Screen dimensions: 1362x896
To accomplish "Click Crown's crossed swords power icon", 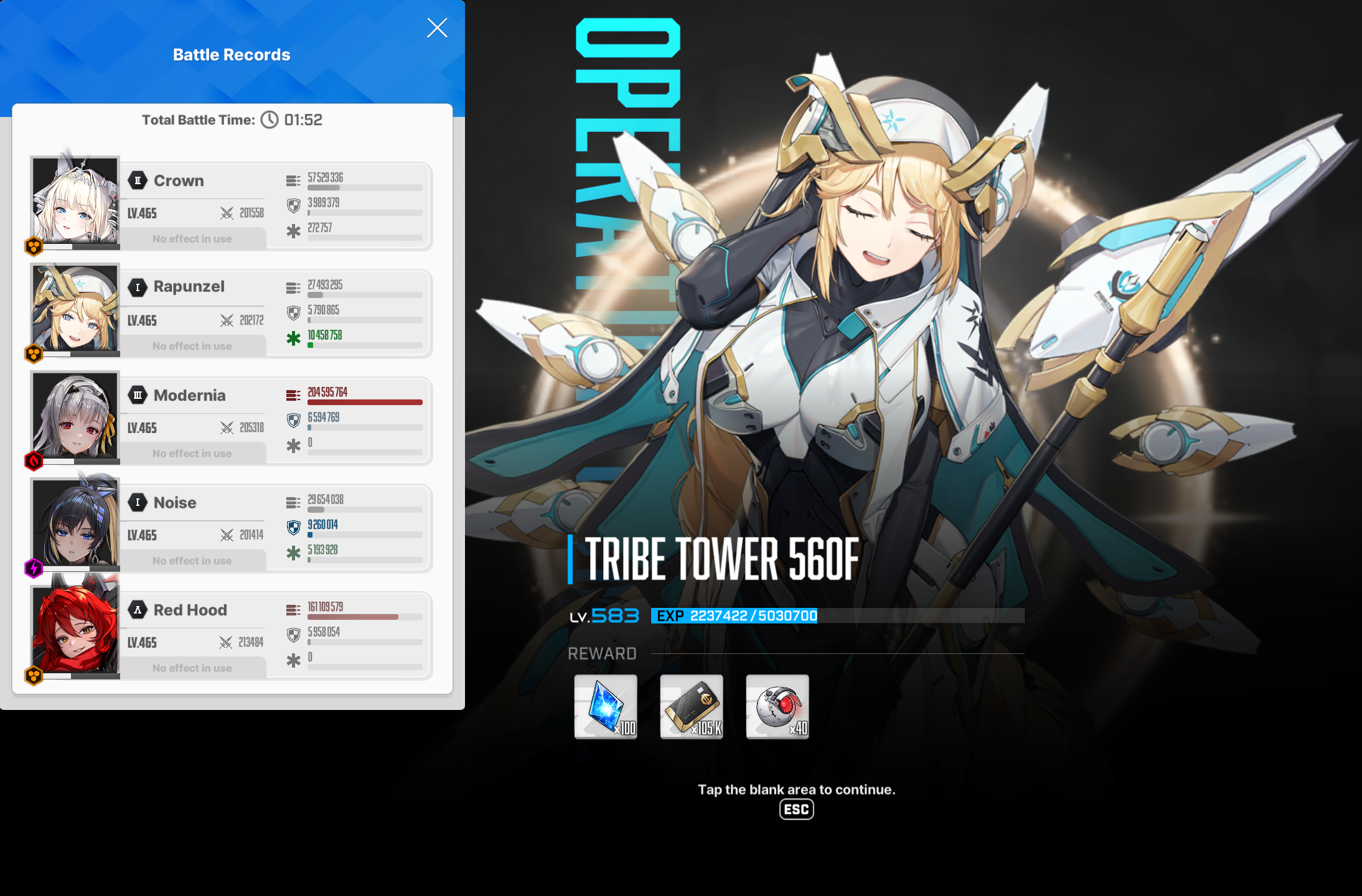I will (x=227, y=213).
